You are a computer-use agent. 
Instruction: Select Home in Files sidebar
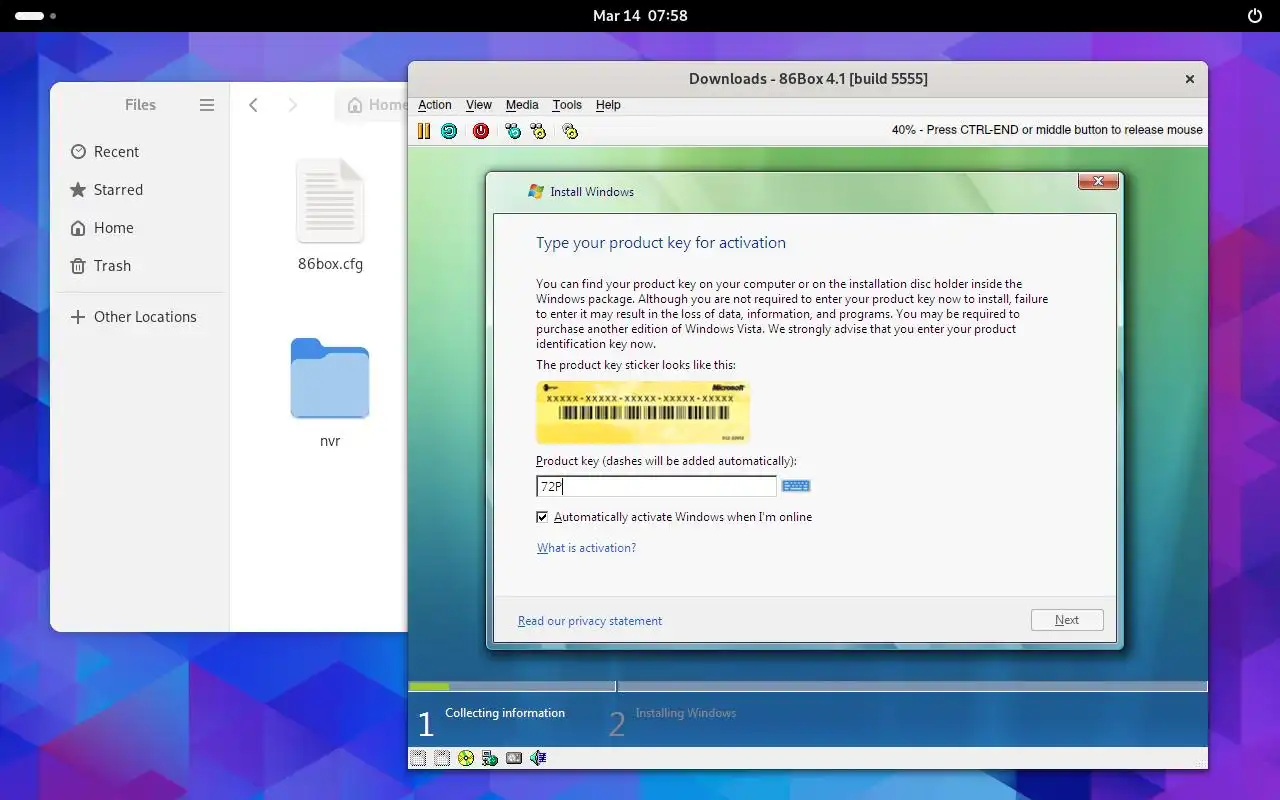(x=140, y=228)
